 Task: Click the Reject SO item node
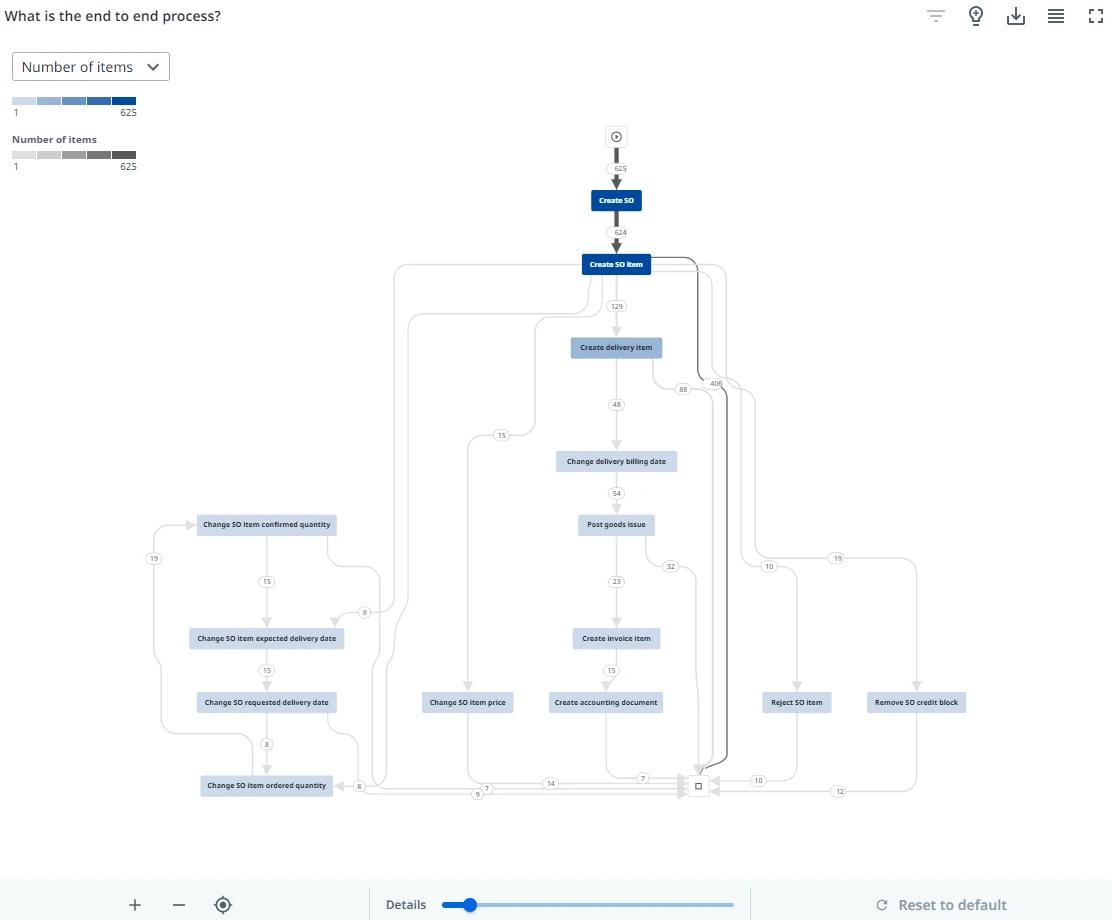click(x=796, y=702)
